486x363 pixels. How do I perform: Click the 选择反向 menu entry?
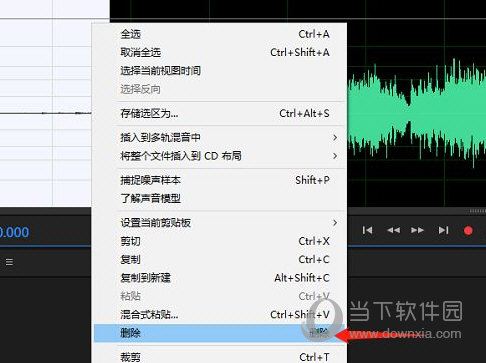(x=220, y=89)
